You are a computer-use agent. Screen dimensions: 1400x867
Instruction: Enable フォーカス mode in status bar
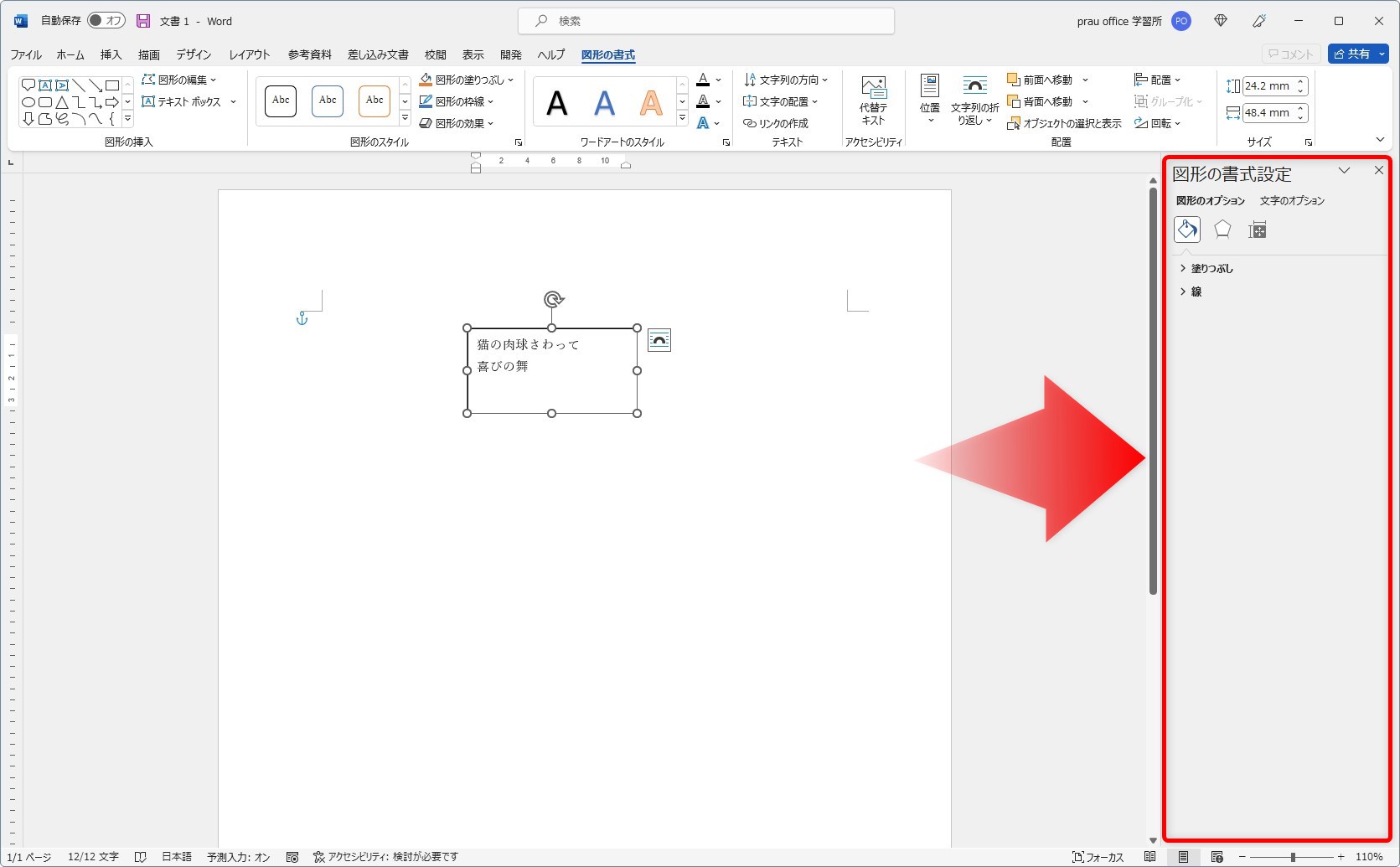point(1099,856)
